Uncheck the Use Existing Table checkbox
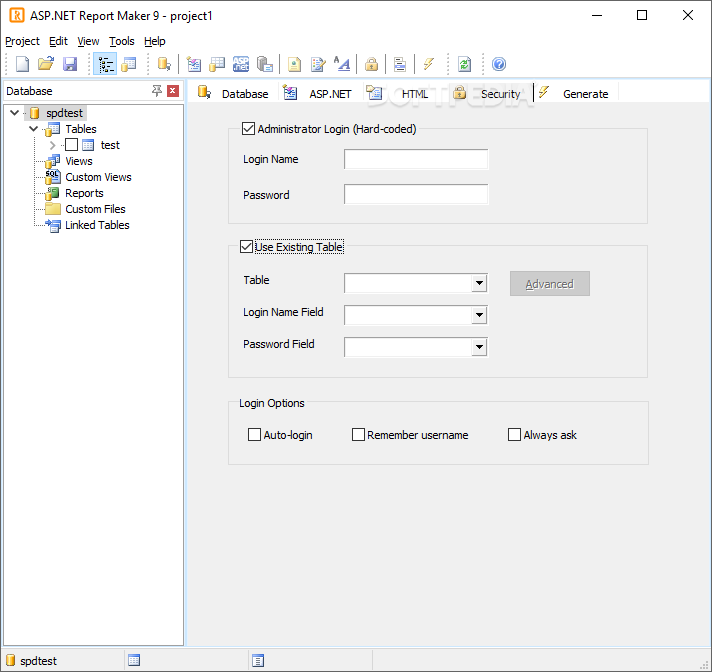 [x=247, y=247]
